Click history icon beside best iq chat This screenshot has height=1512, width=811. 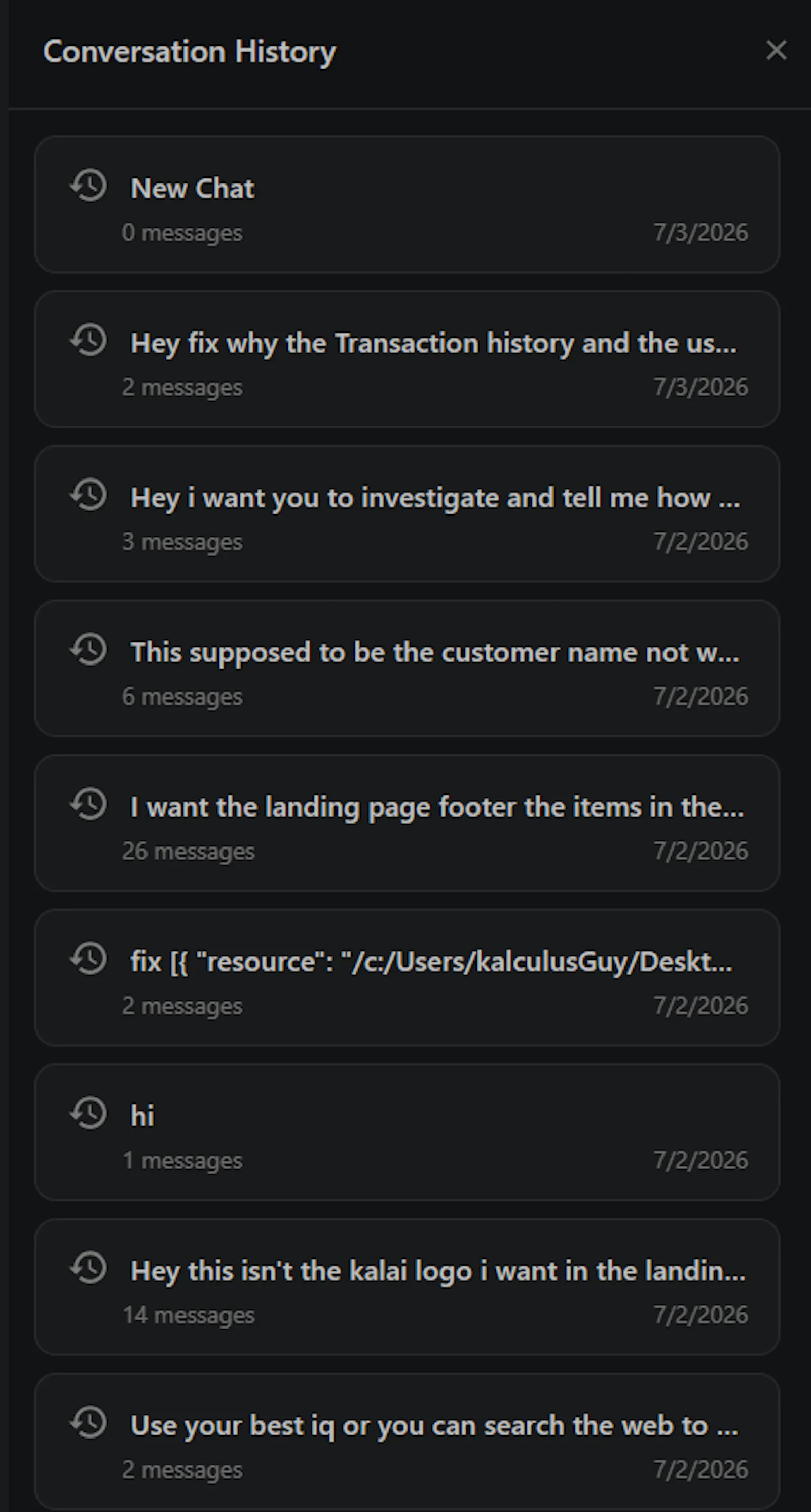click(x=89, y=1422)
